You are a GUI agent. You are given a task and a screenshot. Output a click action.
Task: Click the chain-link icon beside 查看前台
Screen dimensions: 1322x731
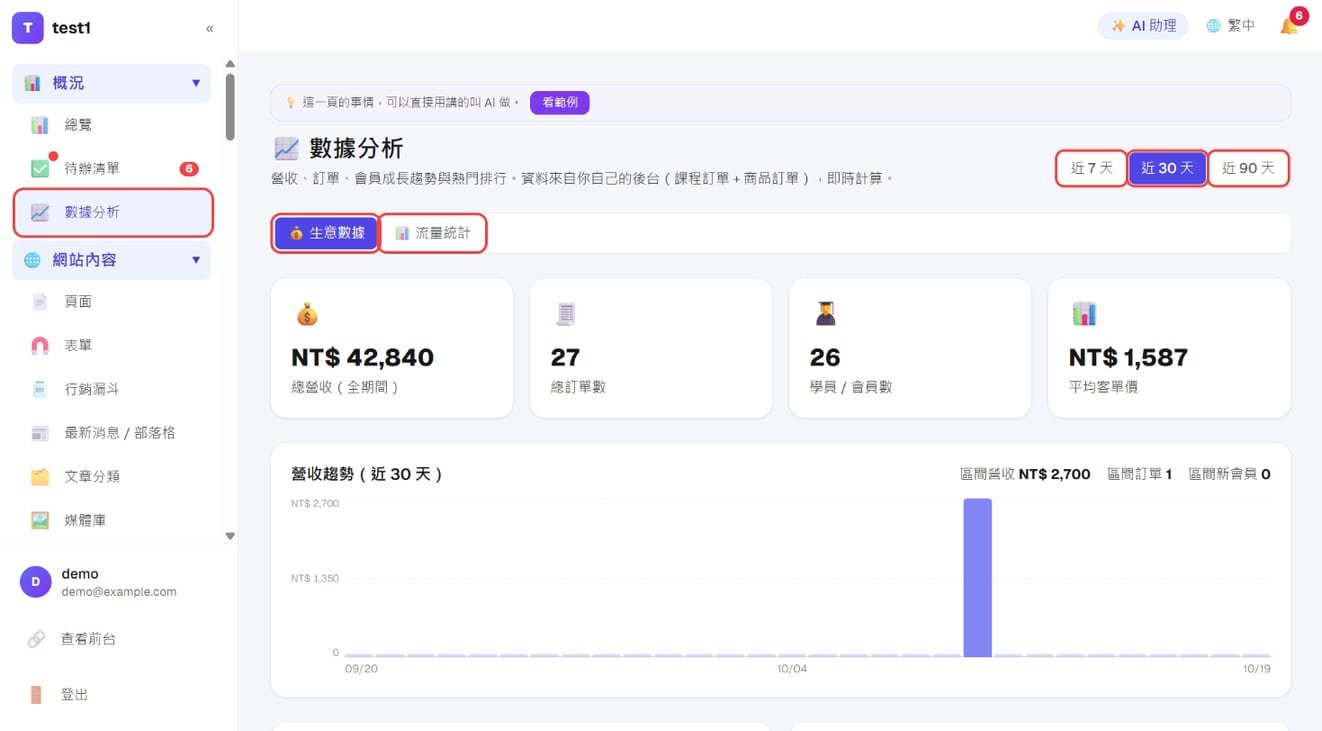point(36,638)
